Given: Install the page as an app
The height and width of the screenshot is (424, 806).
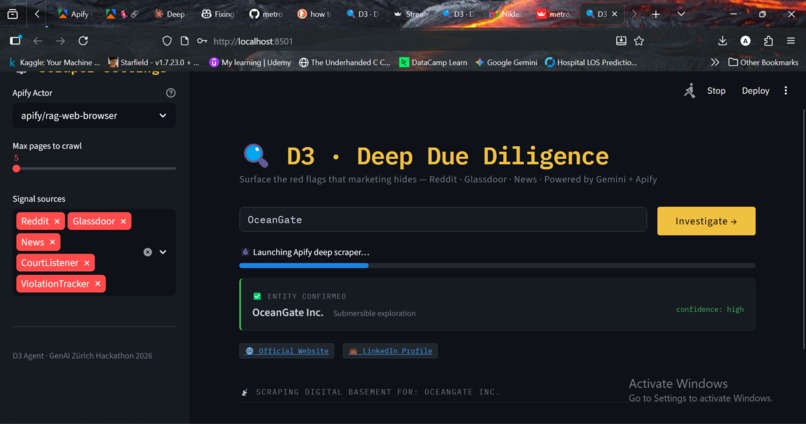Looking at the screenshot, I should coord(621,41).
